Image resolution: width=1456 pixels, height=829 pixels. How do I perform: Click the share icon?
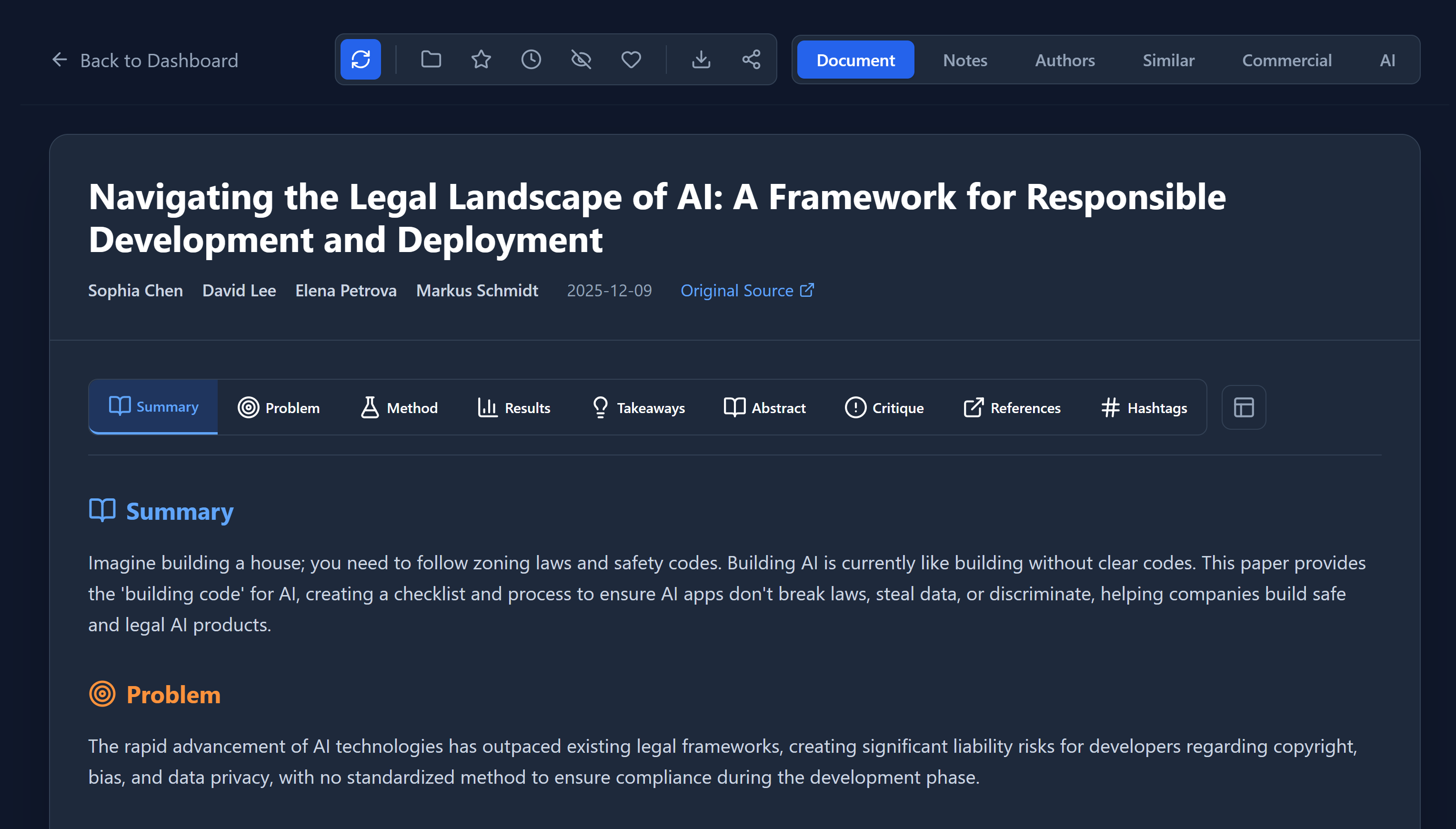pyautogui.click(x=751, y=59)
